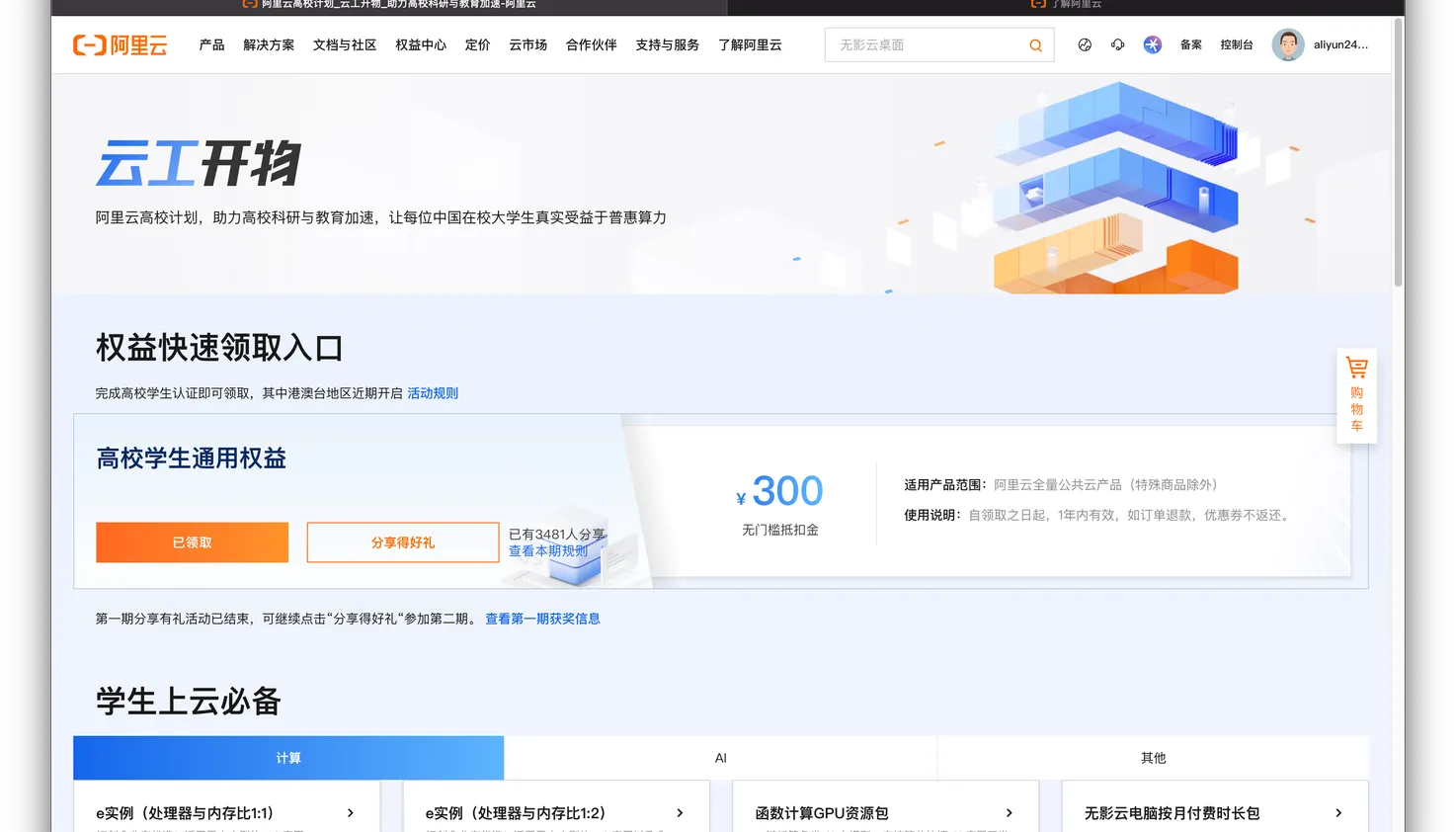Go to 控制台 console link
The height and width of the screenshot is (832, 1456).
1236,44
